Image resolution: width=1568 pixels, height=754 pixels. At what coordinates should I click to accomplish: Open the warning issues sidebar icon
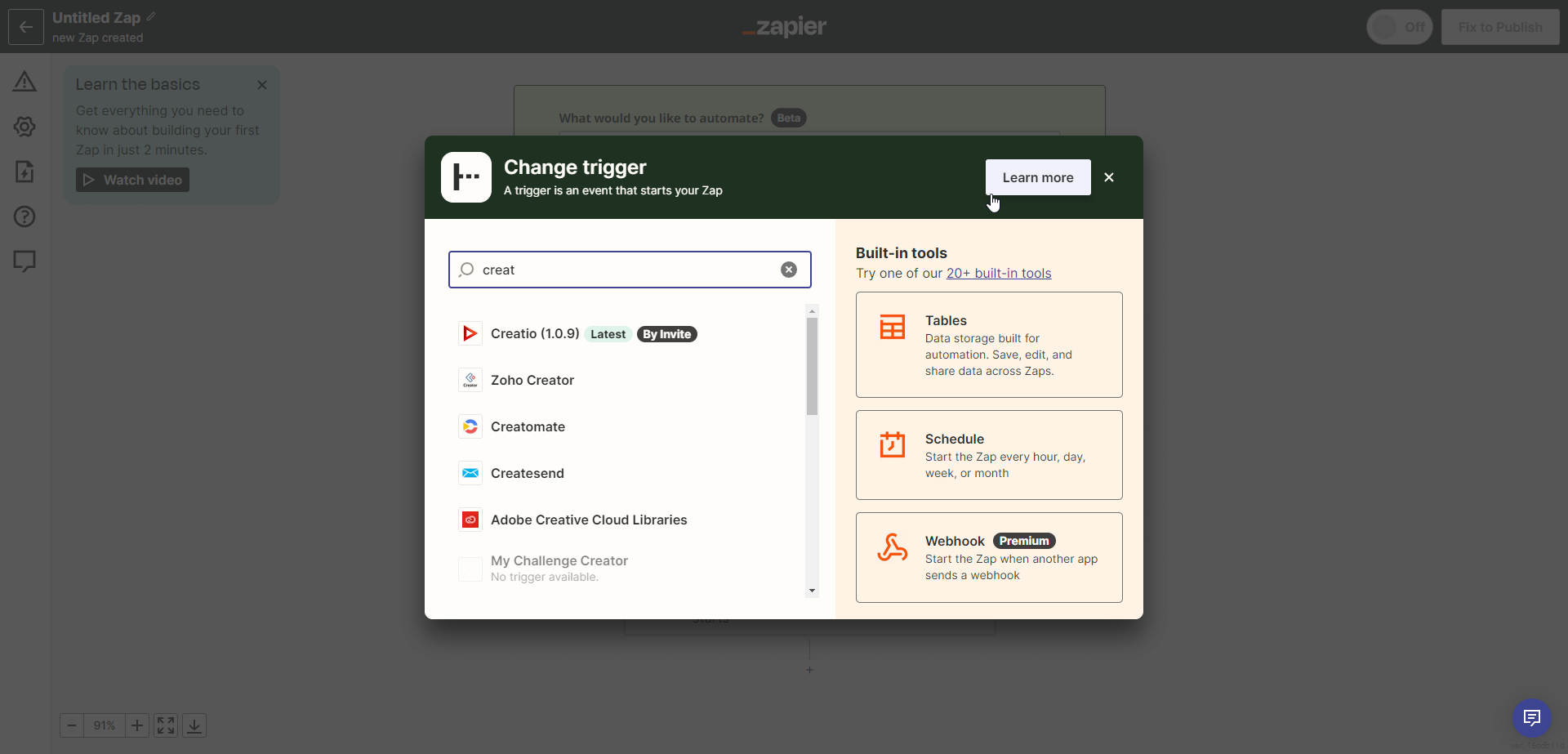tap(24, 82)
